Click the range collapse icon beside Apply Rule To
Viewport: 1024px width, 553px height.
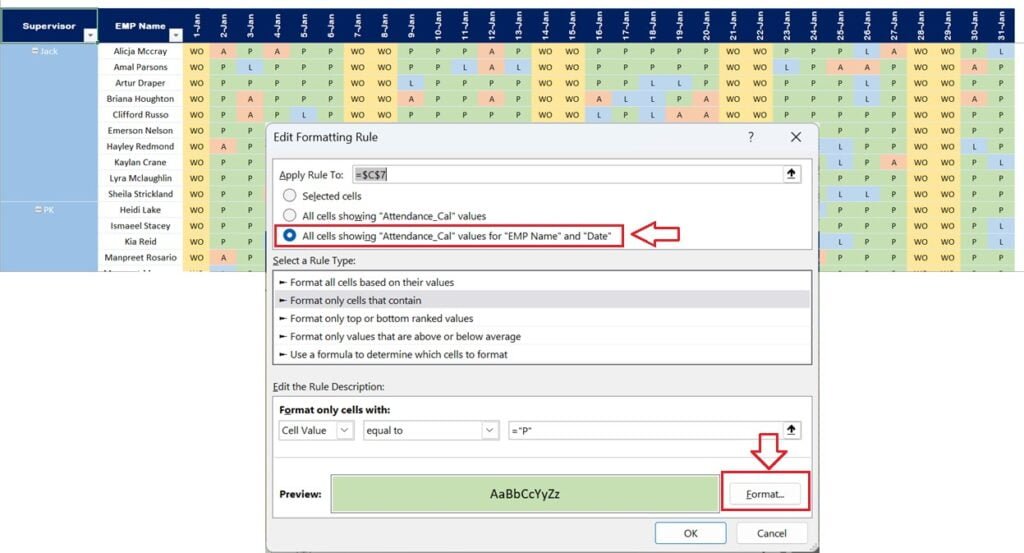click(x=791, y=174)
